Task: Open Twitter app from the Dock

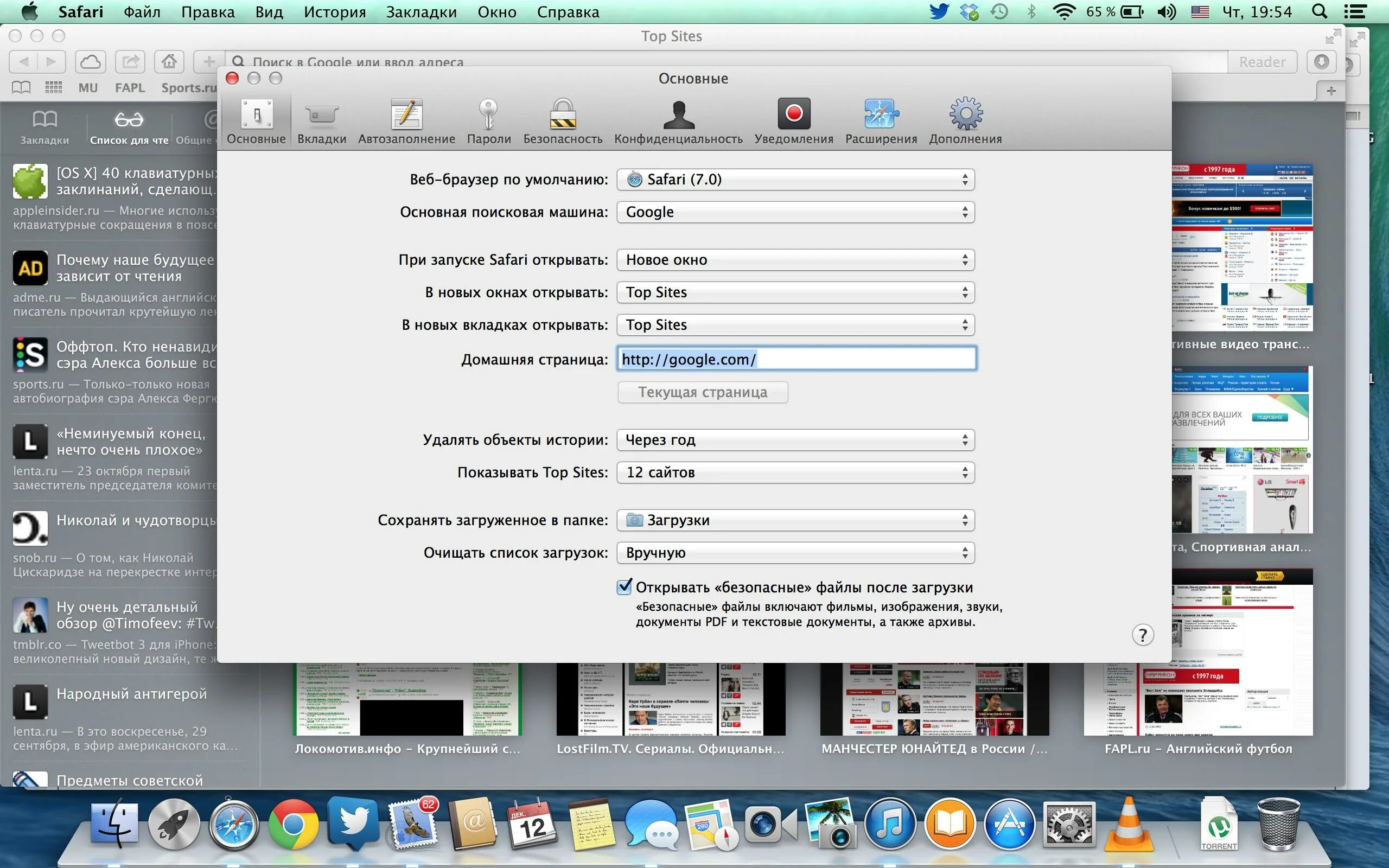Action: tap(353, 824)
